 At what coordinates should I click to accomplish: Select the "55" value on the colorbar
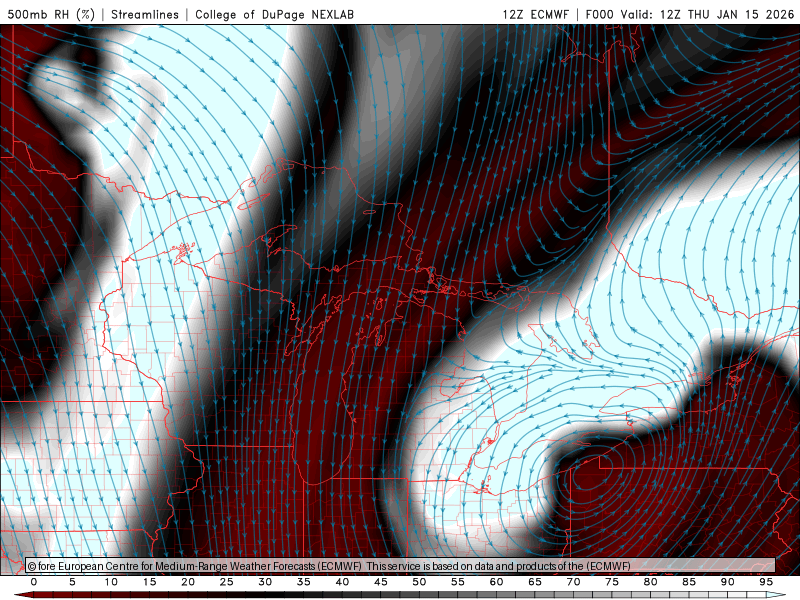tap(458, 582)
